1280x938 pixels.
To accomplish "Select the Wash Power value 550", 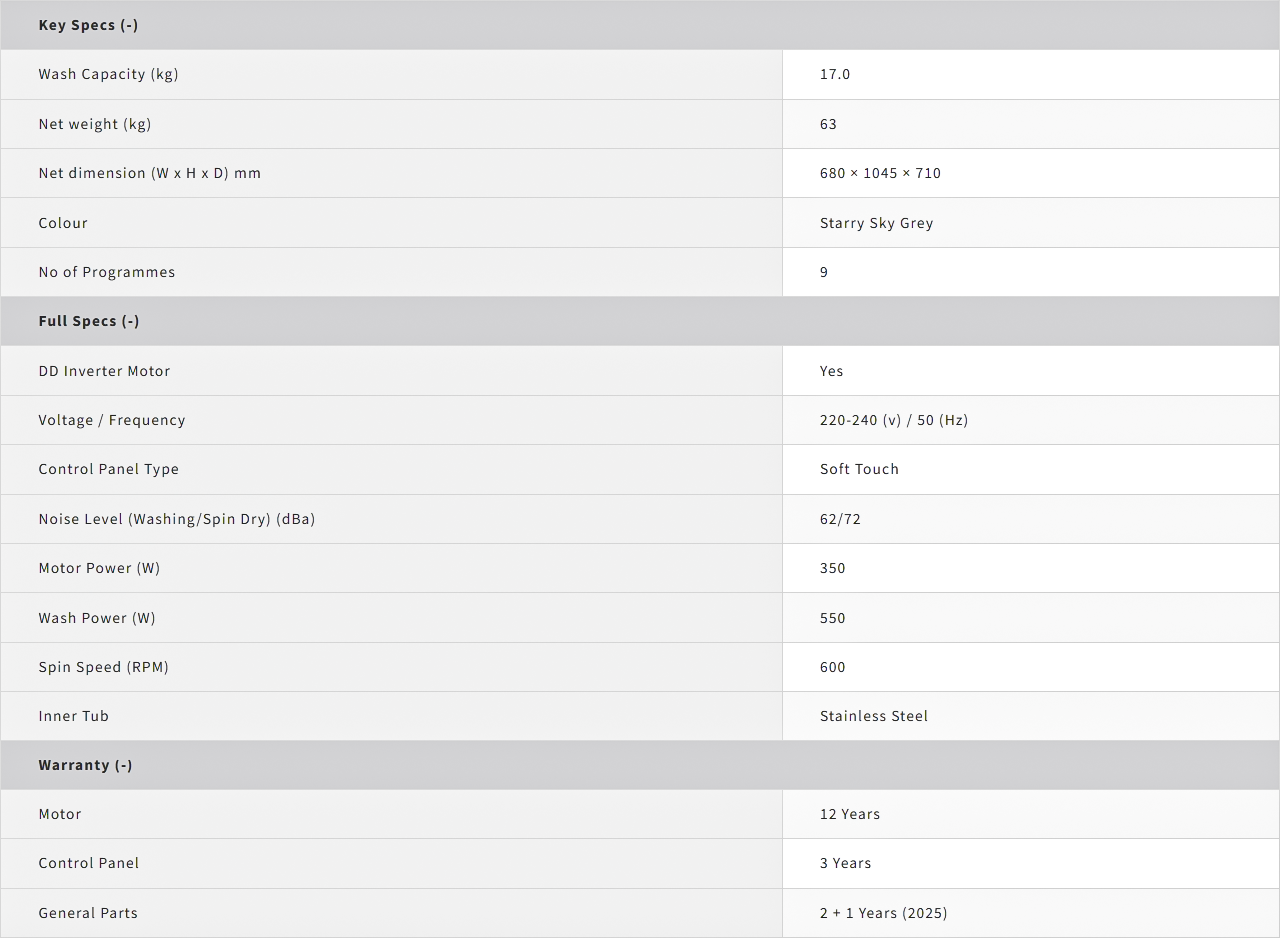I will (x=832, y=618).
